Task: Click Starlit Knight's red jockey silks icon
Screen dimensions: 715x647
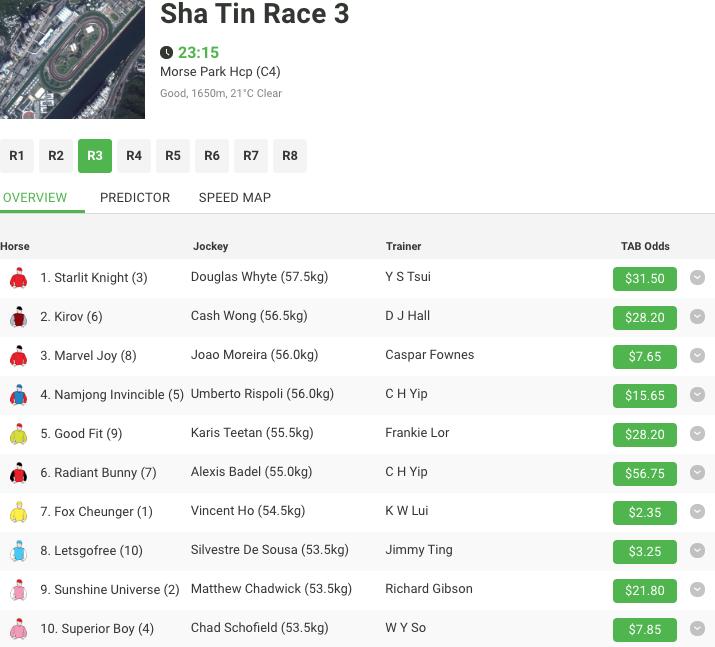Action: point(18,278)
